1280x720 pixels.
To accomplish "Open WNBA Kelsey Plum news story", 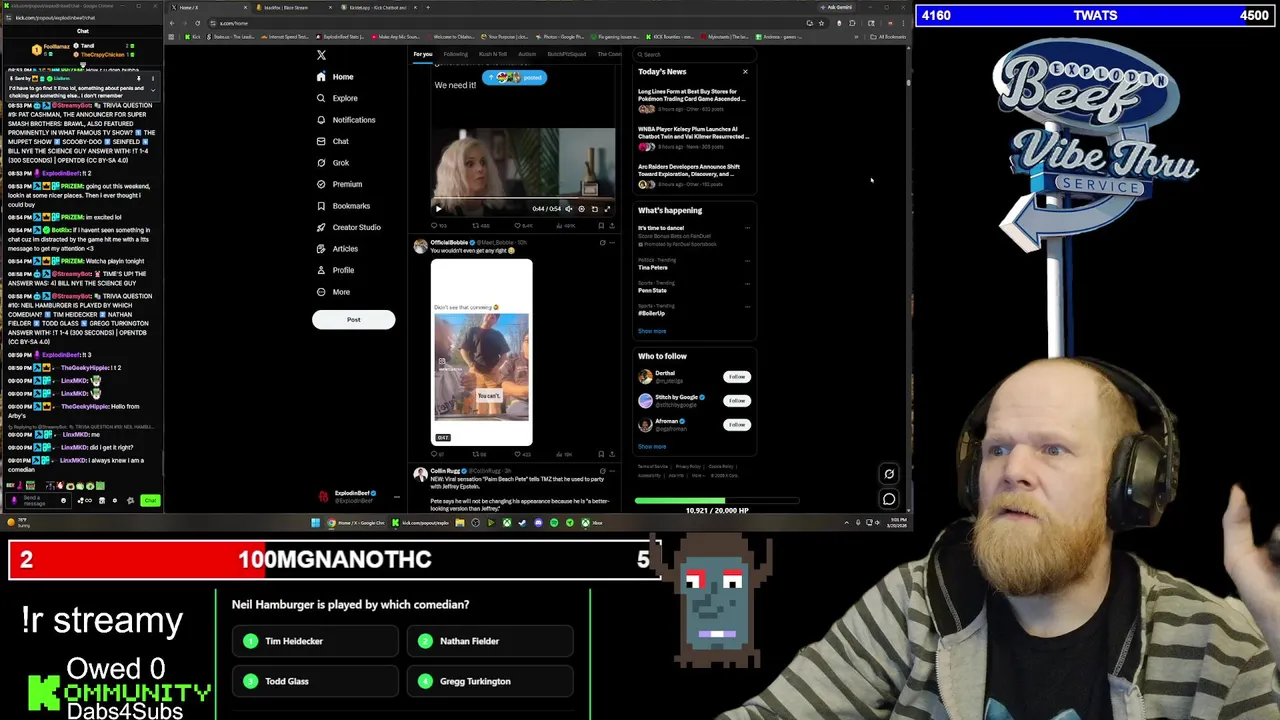I will click(693, 136).
